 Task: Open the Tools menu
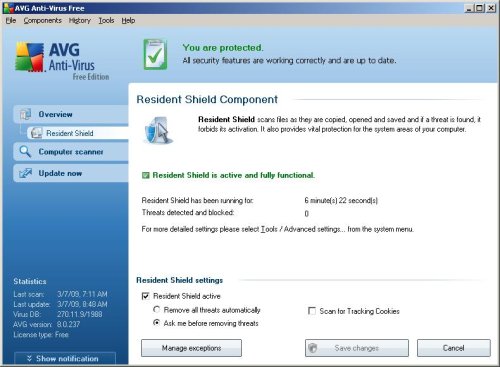pyautogui.click(x=106, y=21)
